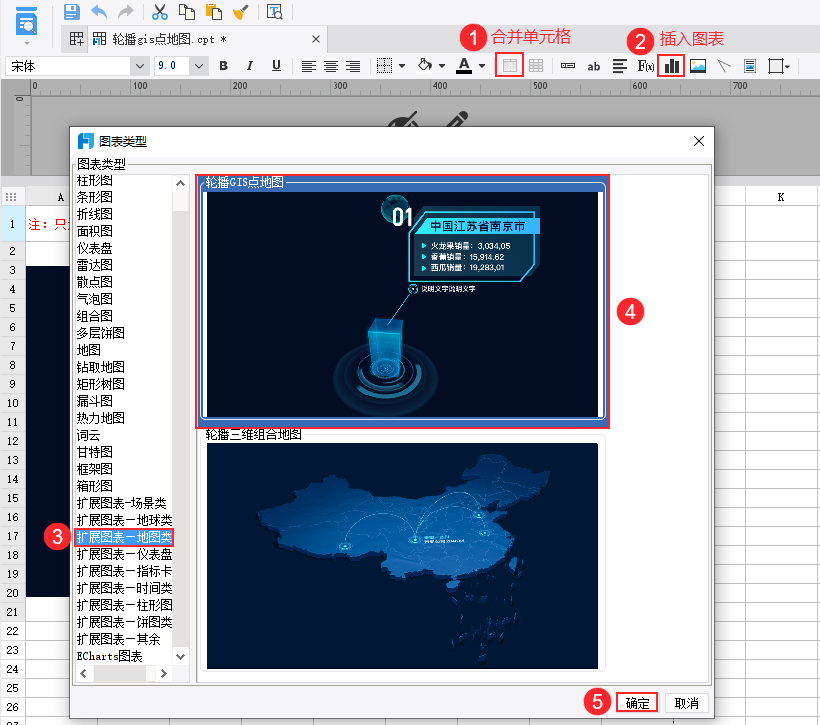820x725 pixels.
Task: Click the 确定 button
Action: 636,703
